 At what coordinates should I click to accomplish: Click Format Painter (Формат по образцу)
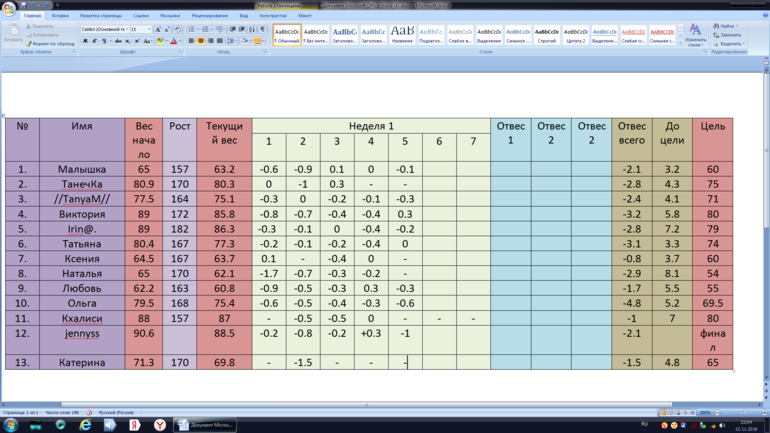click(50, 44)
